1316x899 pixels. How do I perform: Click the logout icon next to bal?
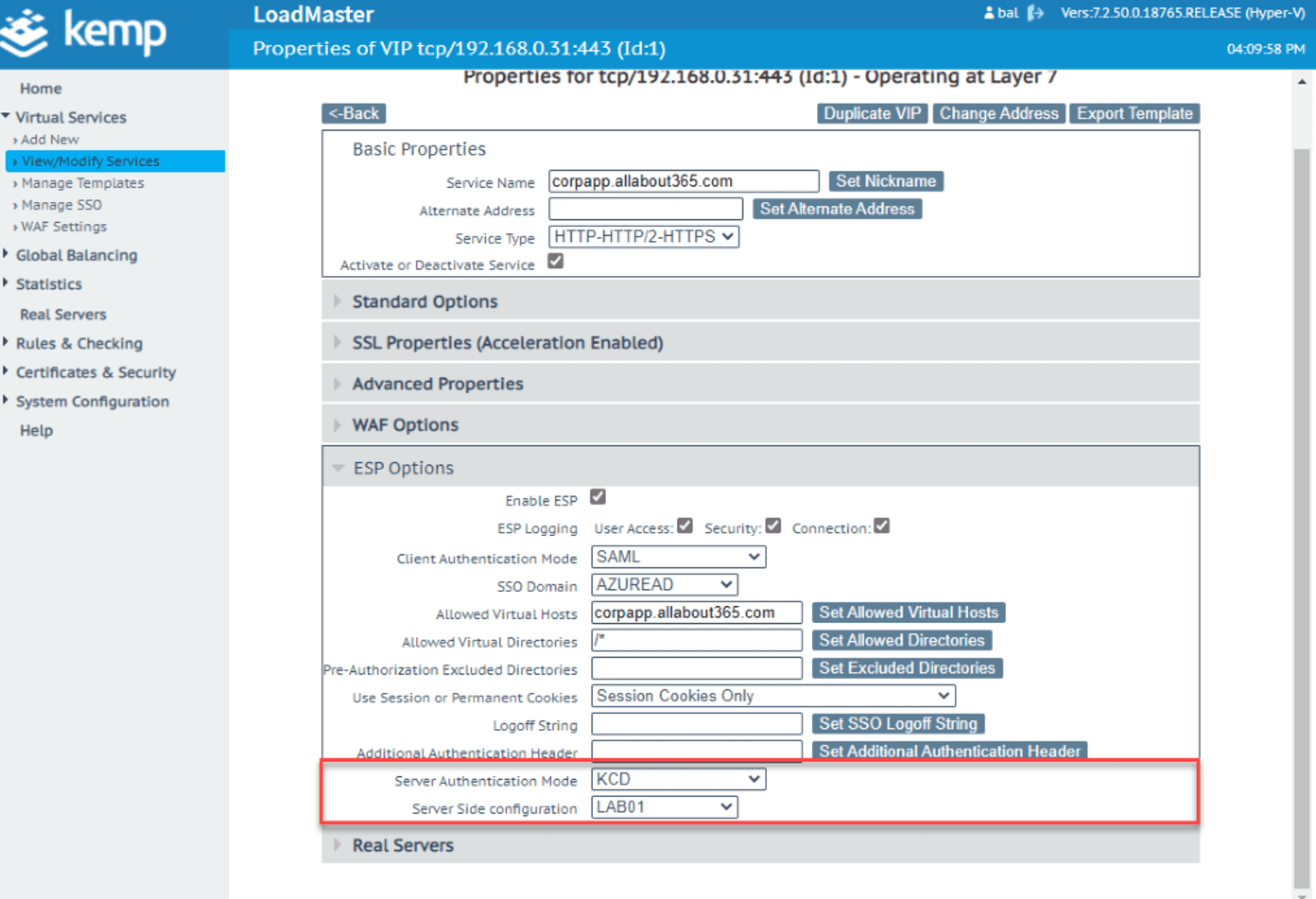coord(1036,13)
